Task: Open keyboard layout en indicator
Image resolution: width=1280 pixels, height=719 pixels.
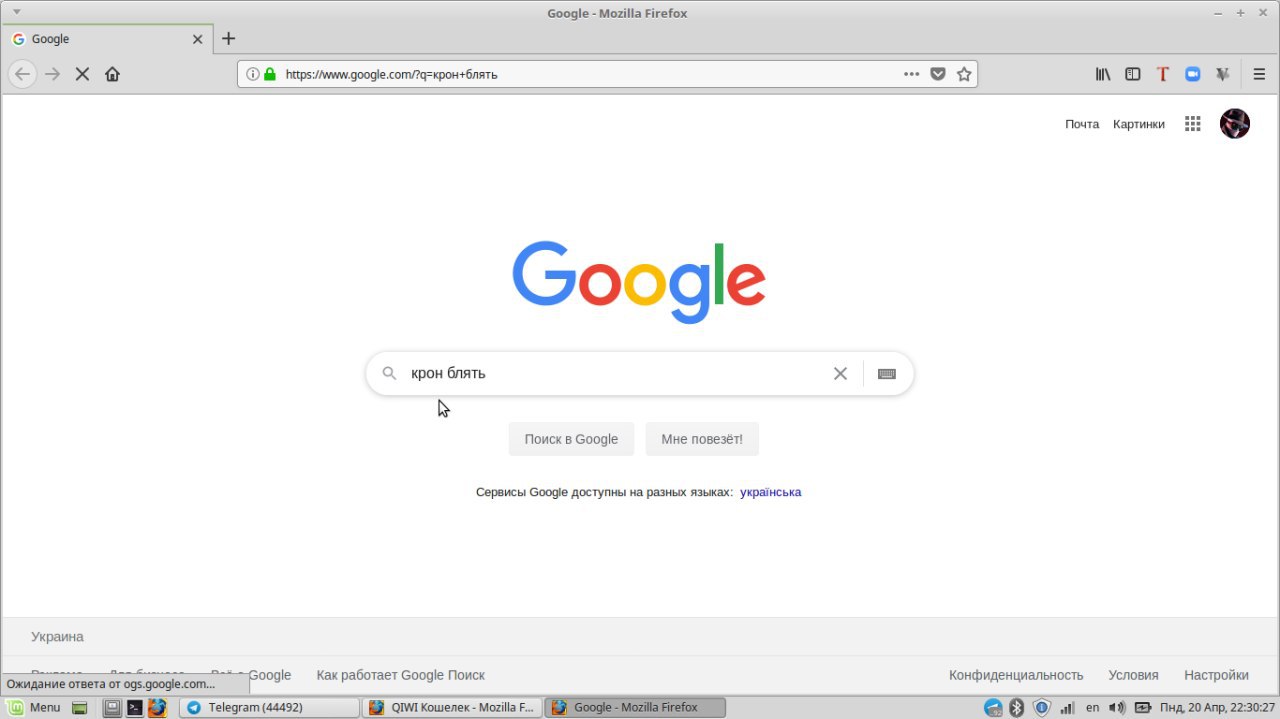Action: coord(1092,707)
